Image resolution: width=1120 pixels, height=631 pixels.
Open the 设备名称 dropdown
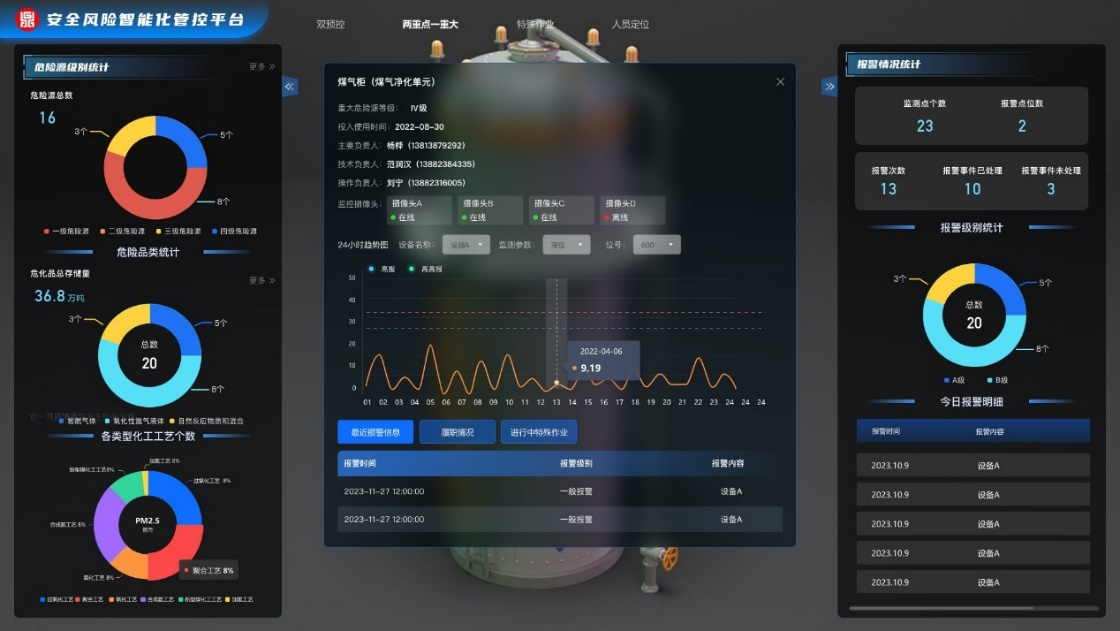pyautogui.click(x=465, y=244)
